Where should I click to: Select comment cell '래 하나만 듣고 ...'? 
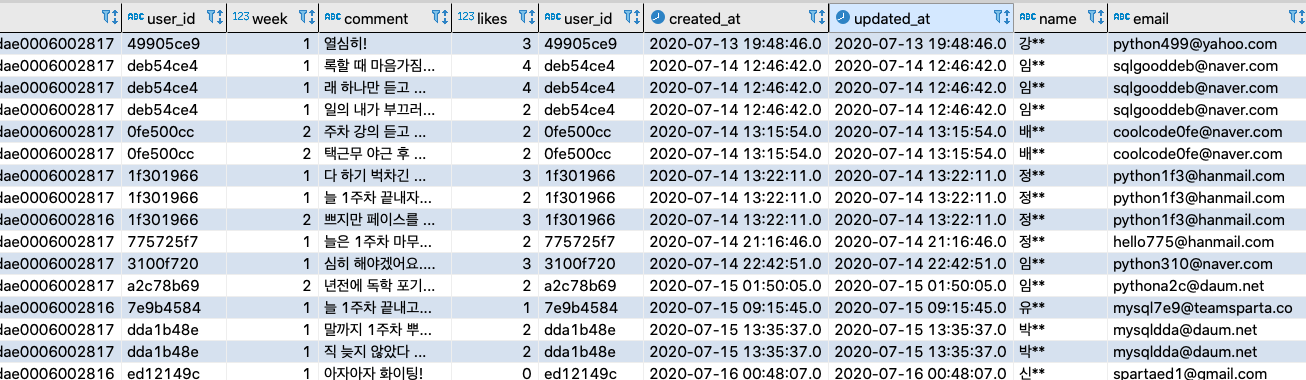pyautogui.click(x=385, y=87)
